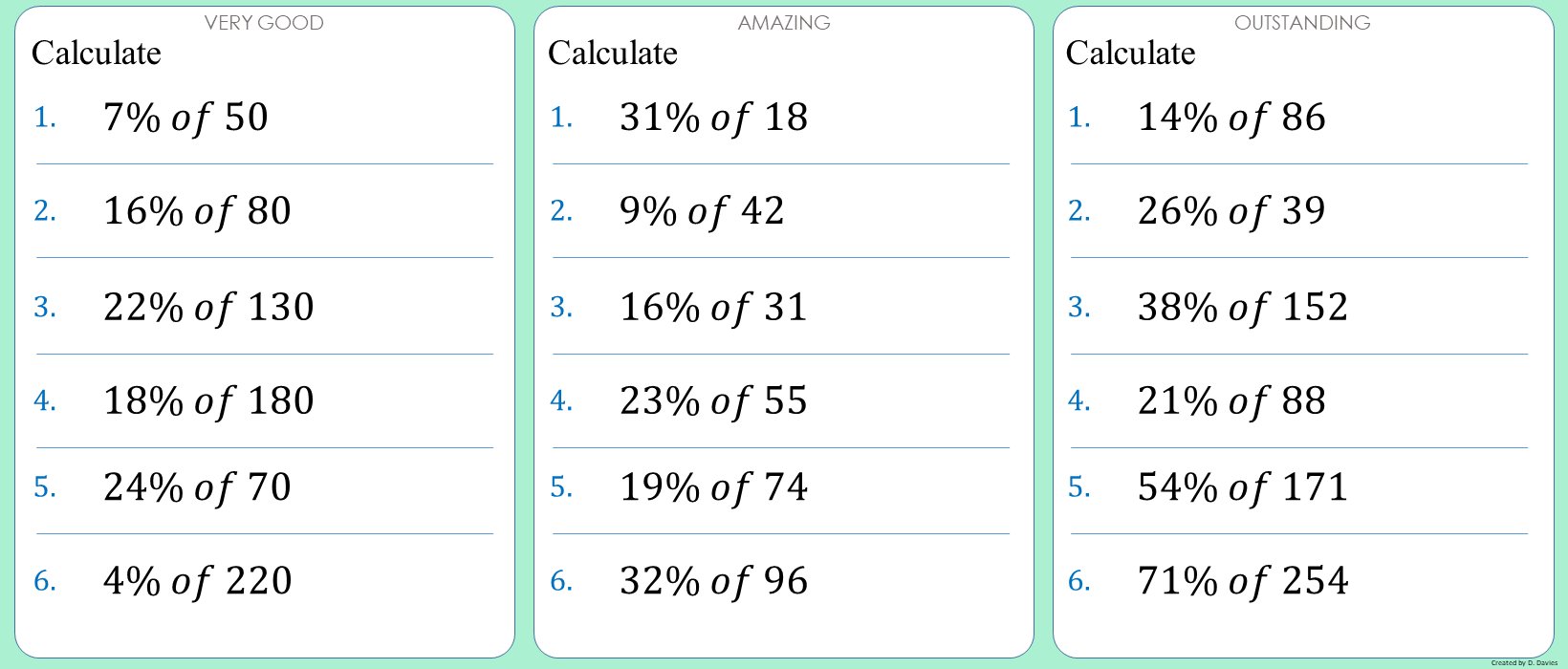This screenshot has height=669, width=1568.
Task: Select the question 14% of 86
Action: click(x=1231, y=118)
